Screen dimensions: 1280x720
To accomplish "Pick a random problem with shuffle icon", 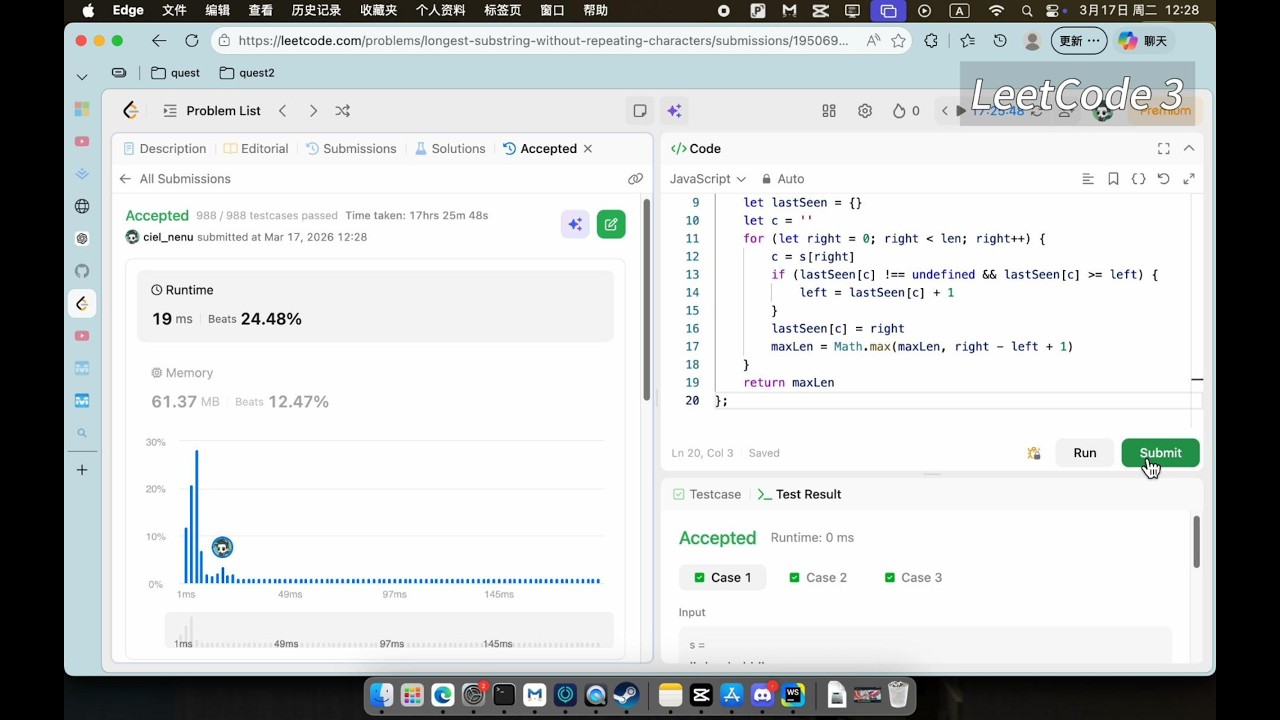I will click(x=343, y=111).
